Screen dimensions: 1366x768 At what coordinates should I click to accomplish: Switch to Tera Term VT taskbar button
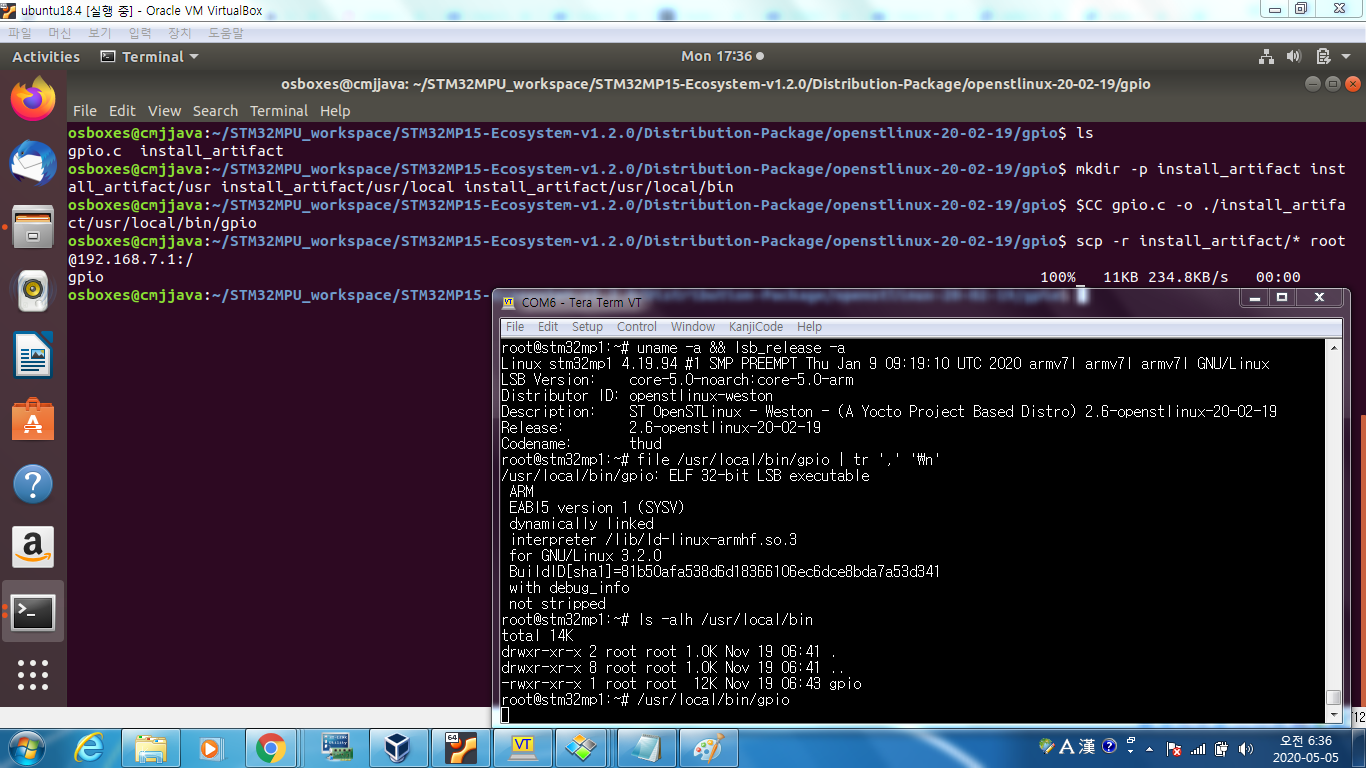click(522, 747)
